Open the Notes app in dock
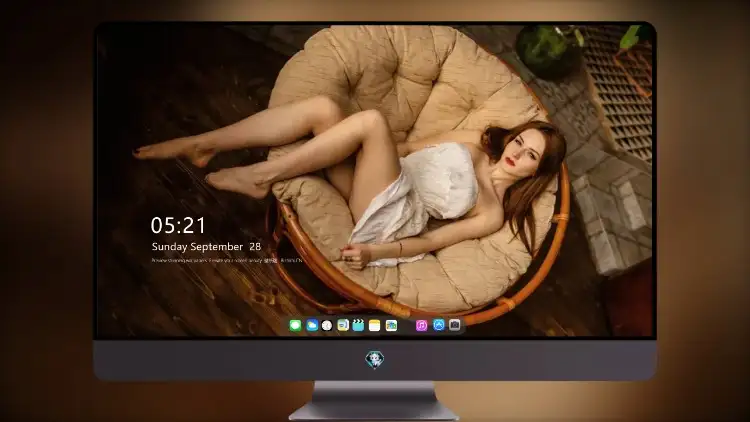 375,325
